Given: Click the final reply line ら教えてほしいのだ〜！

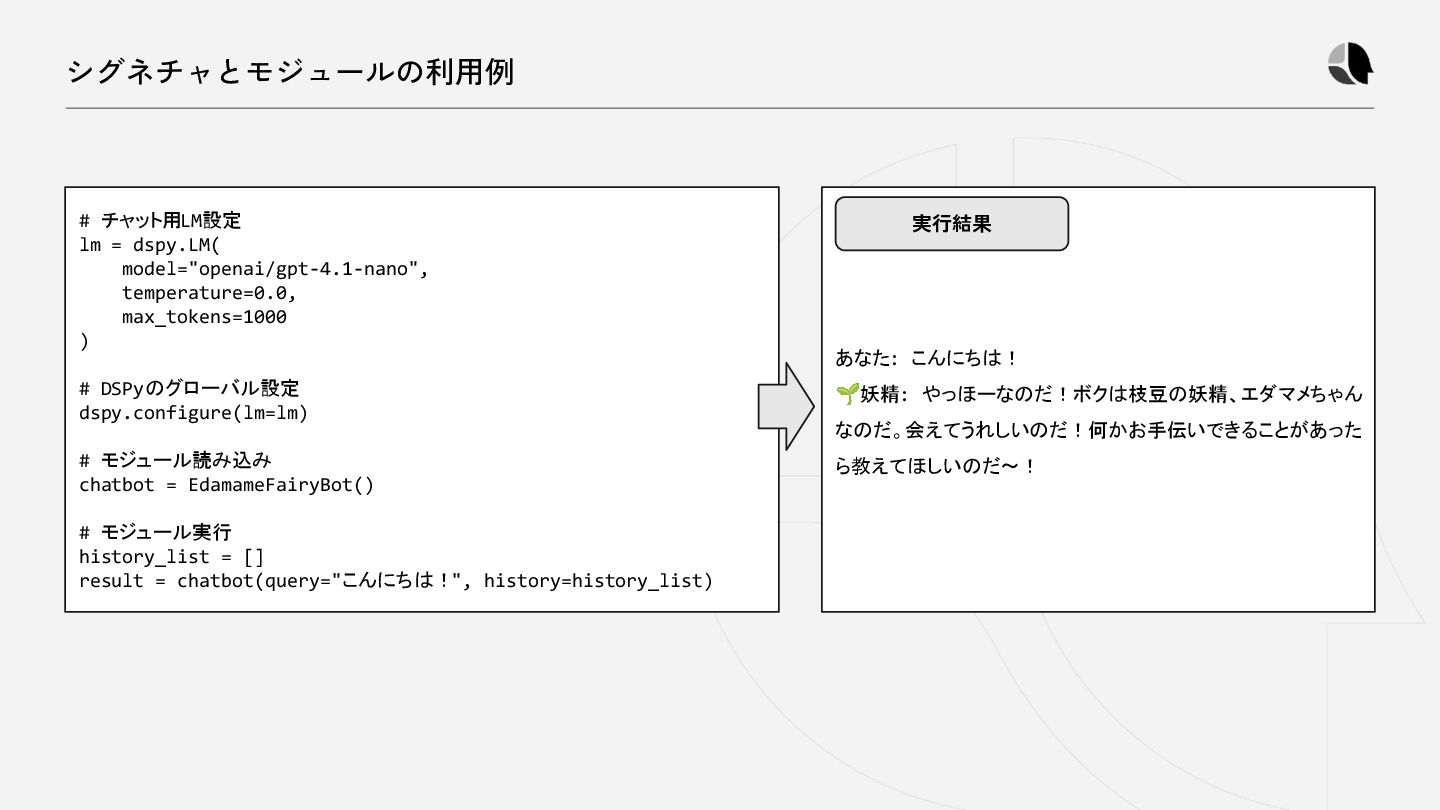Looking at the screenshot, I should click(936, 466).
